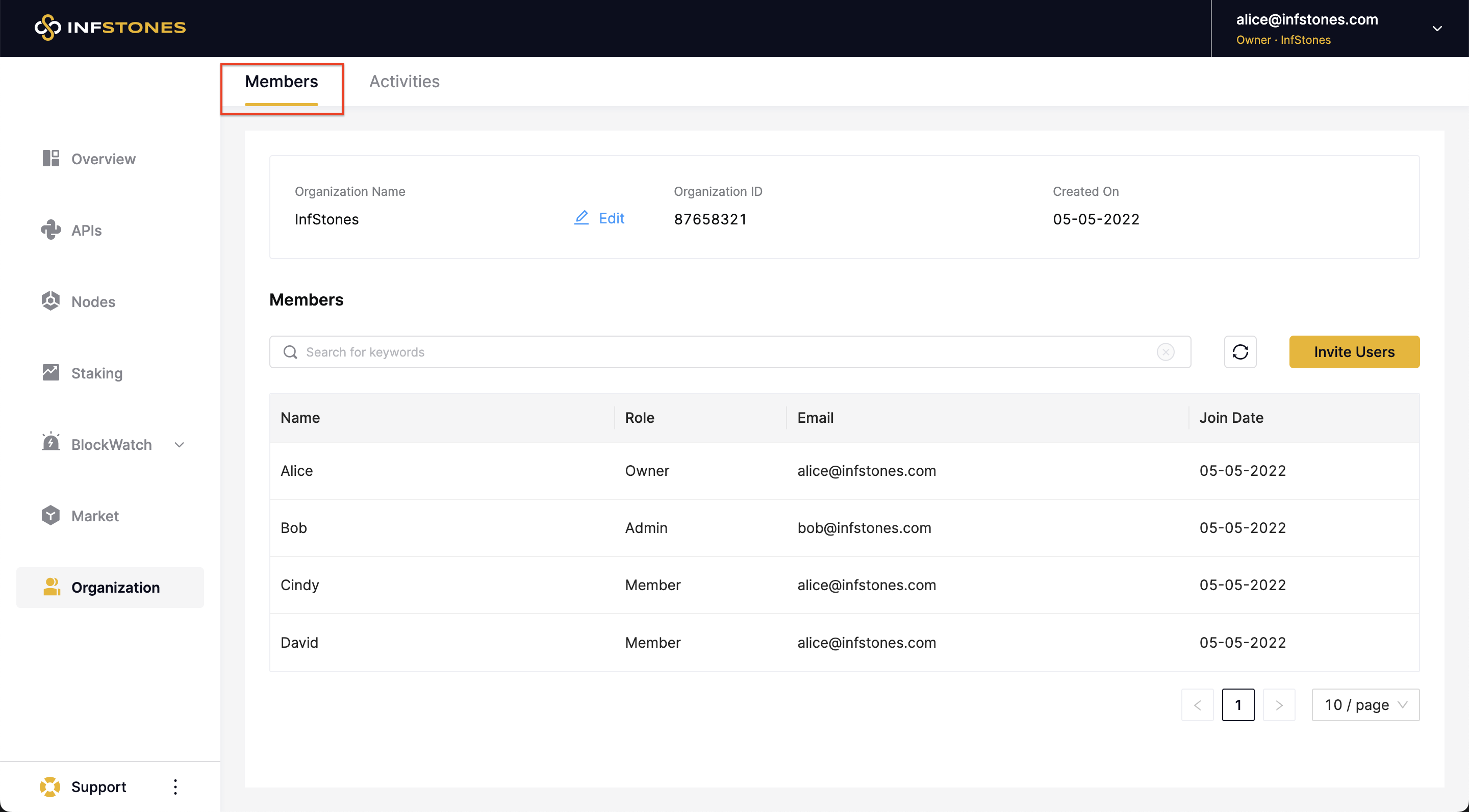
Task: Clear the search field with x icon
Action: point(1165,352)
